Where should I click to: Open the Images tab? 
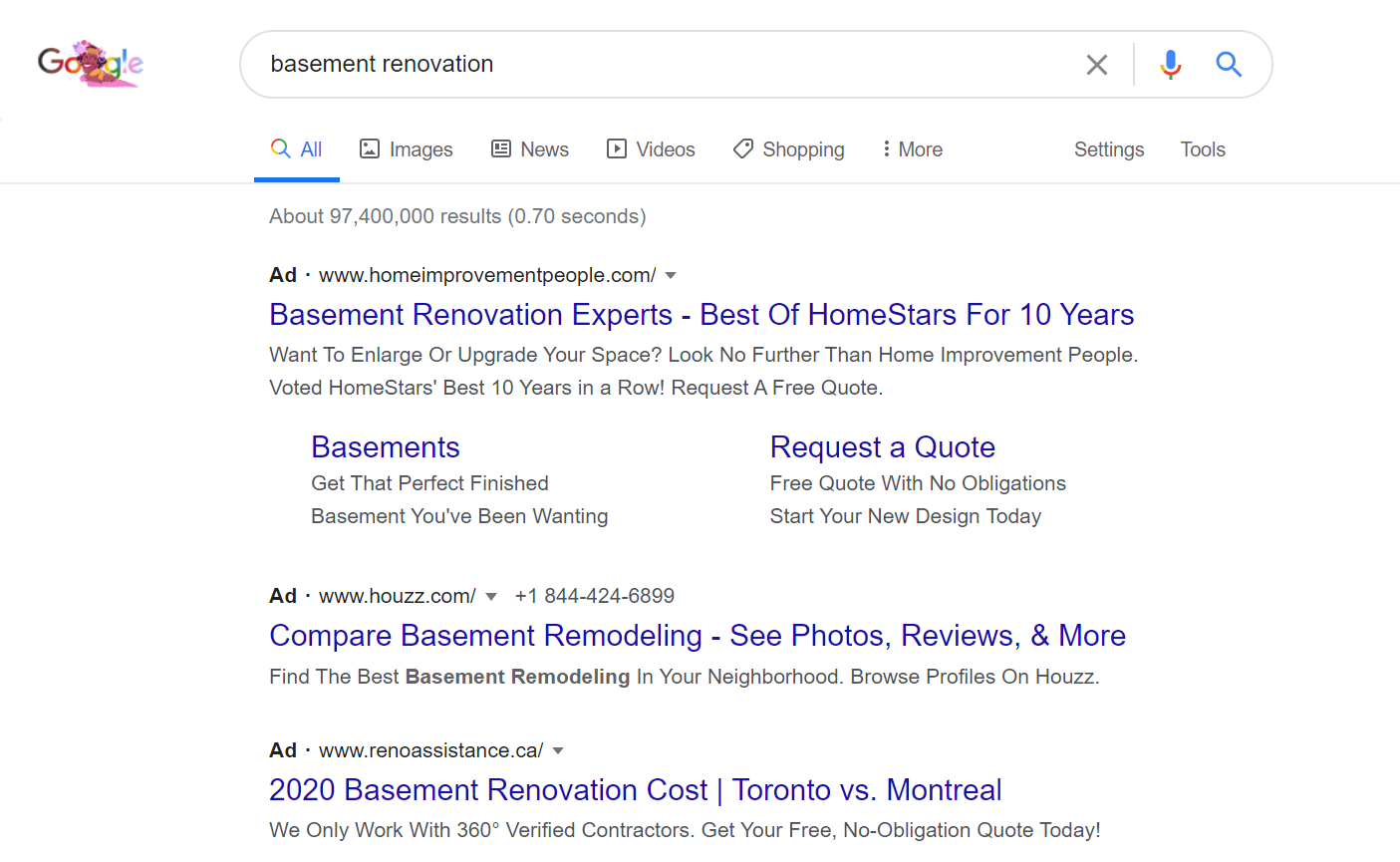pyautogui.click(x=406, y=149)
